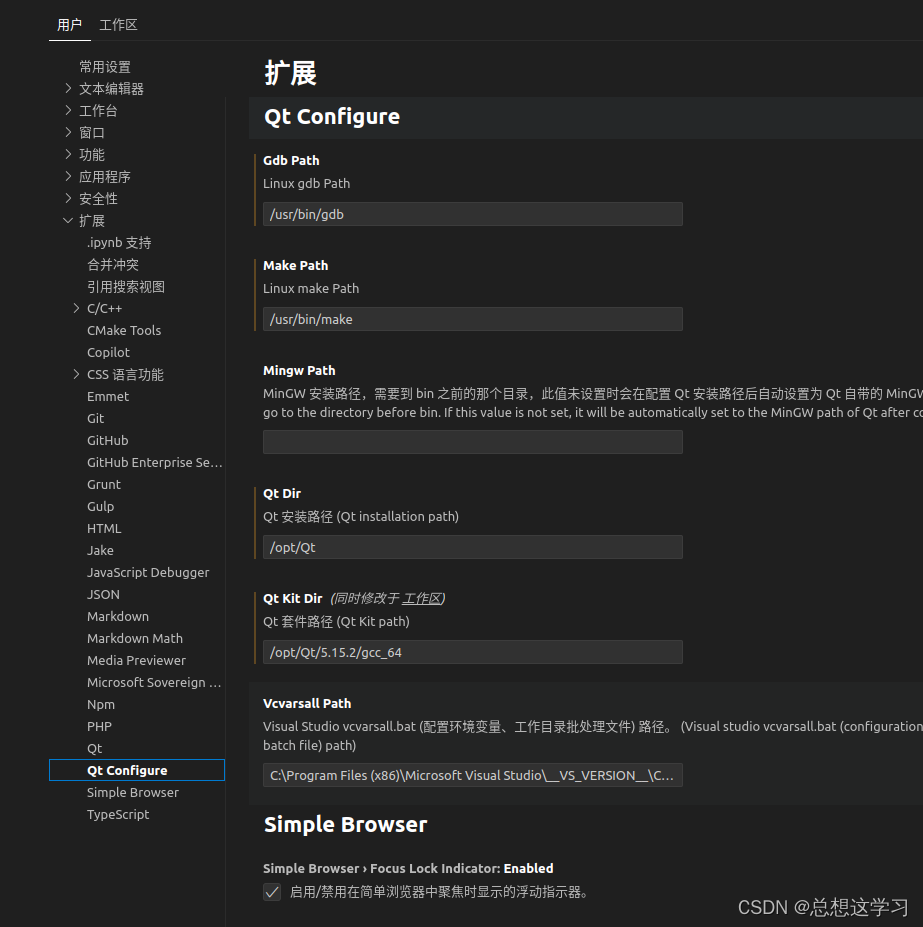Switch to the 工作区 settings tab
923x927 pixels.
click(x=118, y=24)
